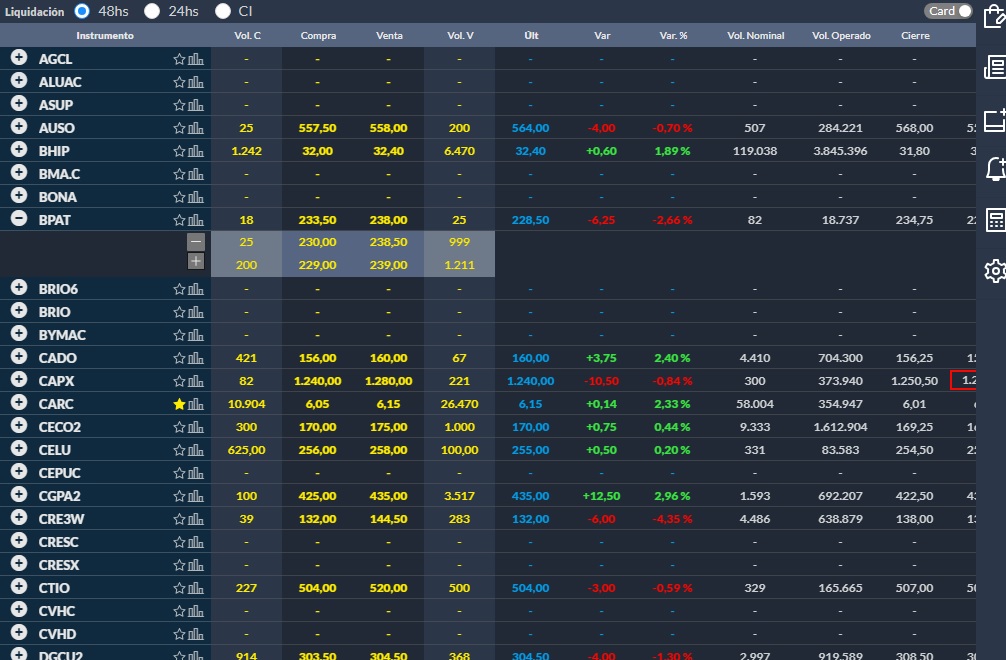
Task: Open the bar chart icon for BHIP
Action: pyautogui.click(x=196, y=151)
